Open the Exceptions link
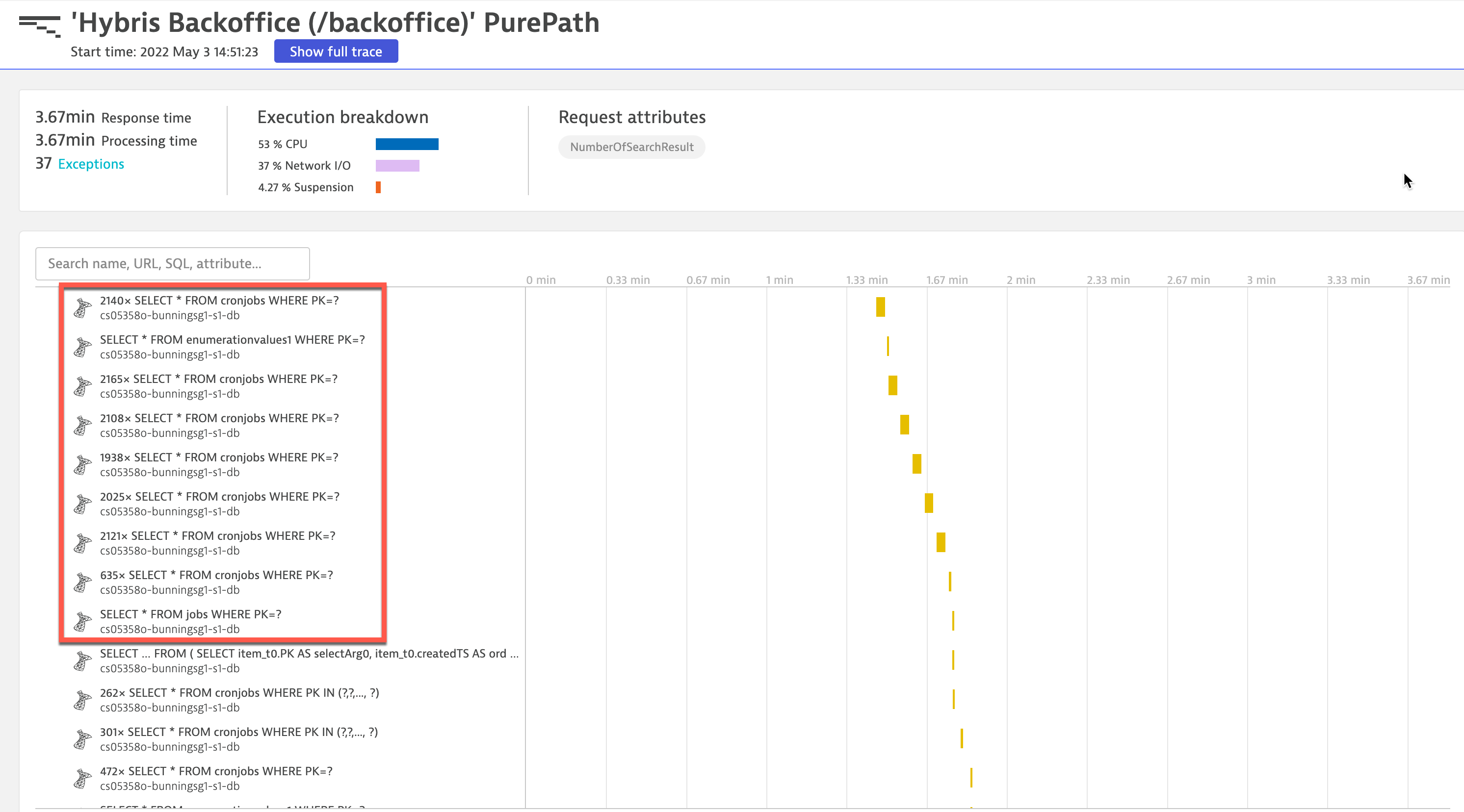This screenshot has width=1464, height=812. tap(91, 164)
